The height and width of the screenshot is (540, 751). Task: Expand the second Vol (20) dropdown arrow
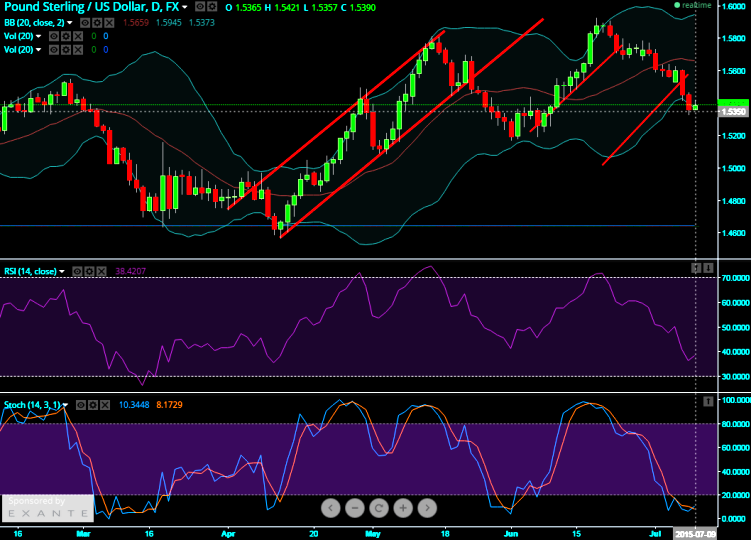[39, 49]
